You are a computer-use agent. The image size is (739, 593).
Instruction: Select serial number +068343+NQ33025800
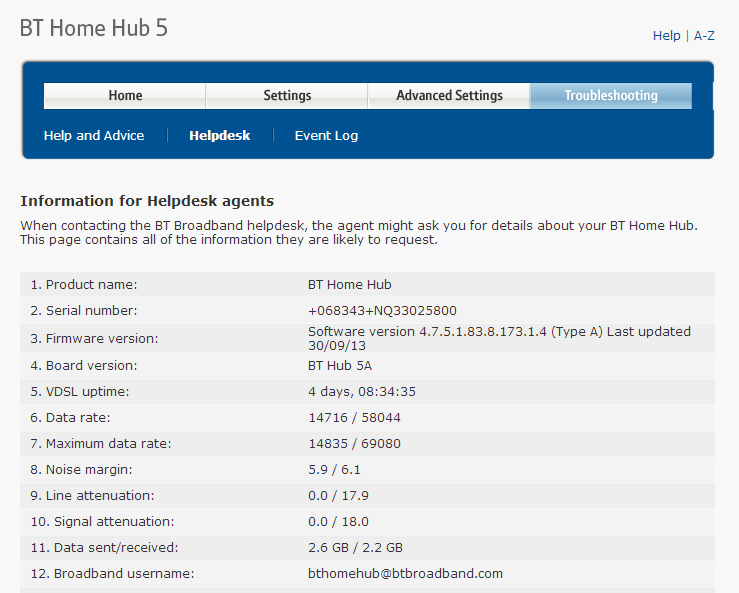pyautogui.click(x=382, y=311)
